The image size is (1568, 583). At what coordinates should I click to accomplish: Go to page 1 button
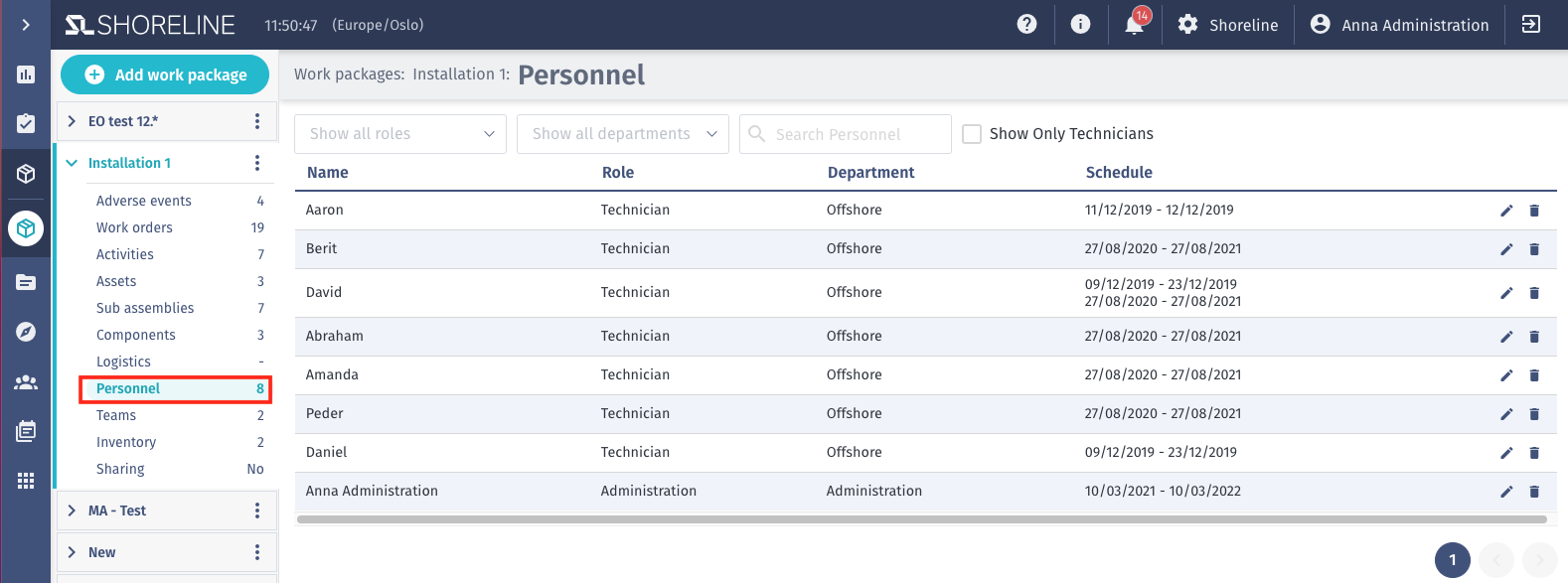click(x=1453, y=560)
